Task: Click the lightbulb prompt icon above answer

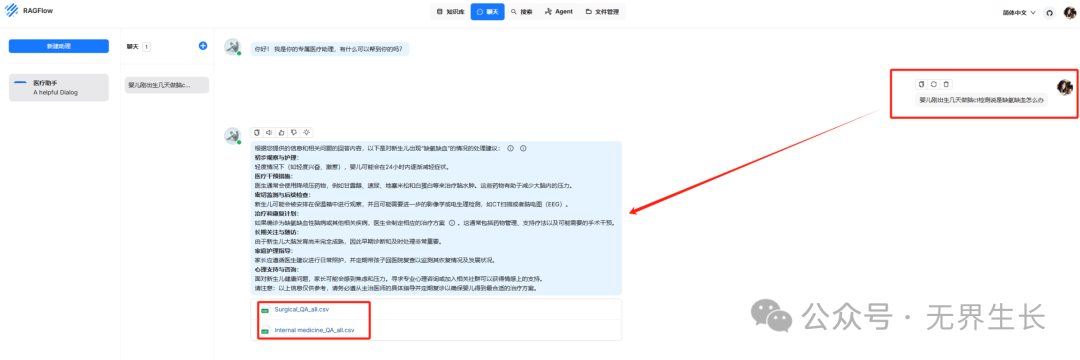Action: [x=307, y=132]
